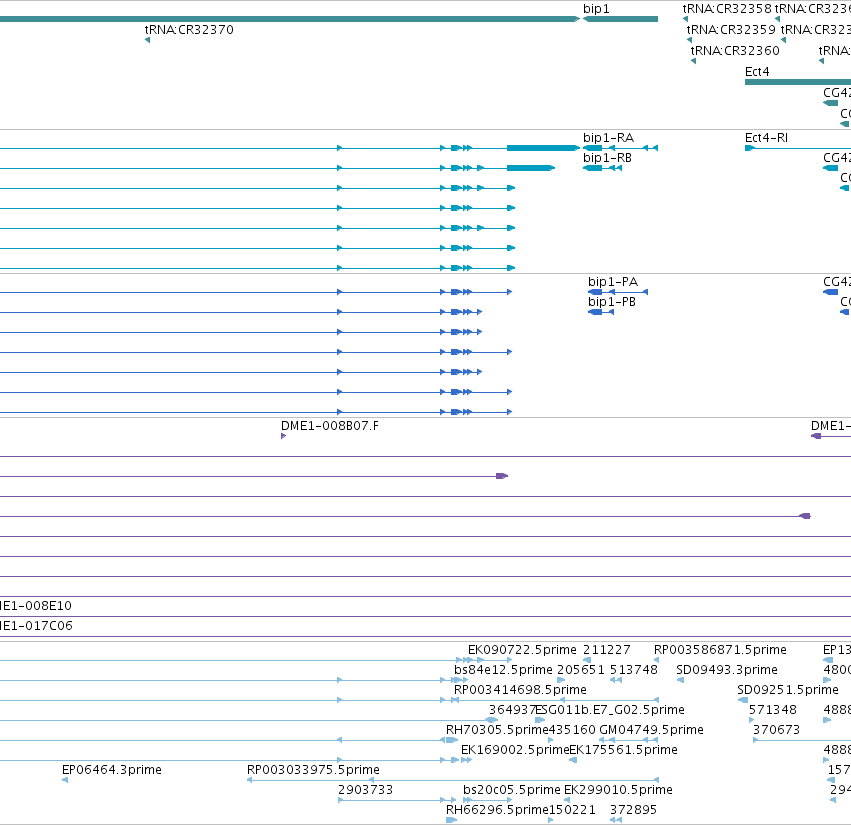The image size is (851, 825).
Task: Click the Ect4 gene bar
Action: click(798, 82)
